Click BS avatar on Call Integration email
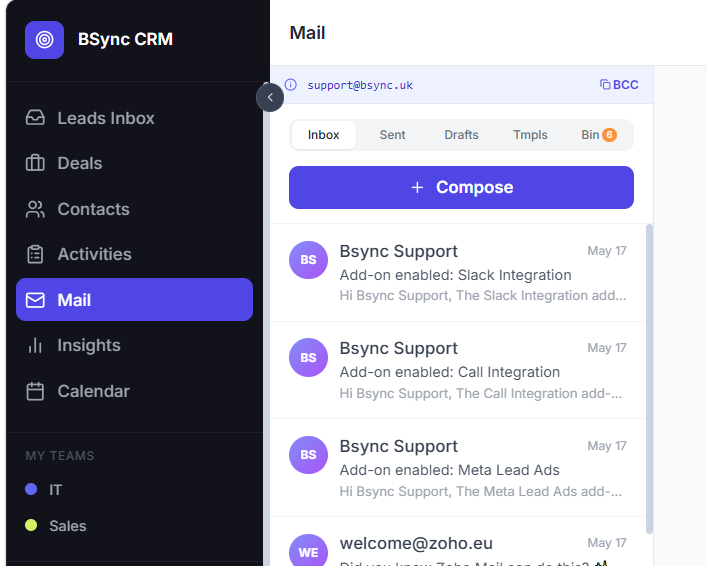 [308, 358]
